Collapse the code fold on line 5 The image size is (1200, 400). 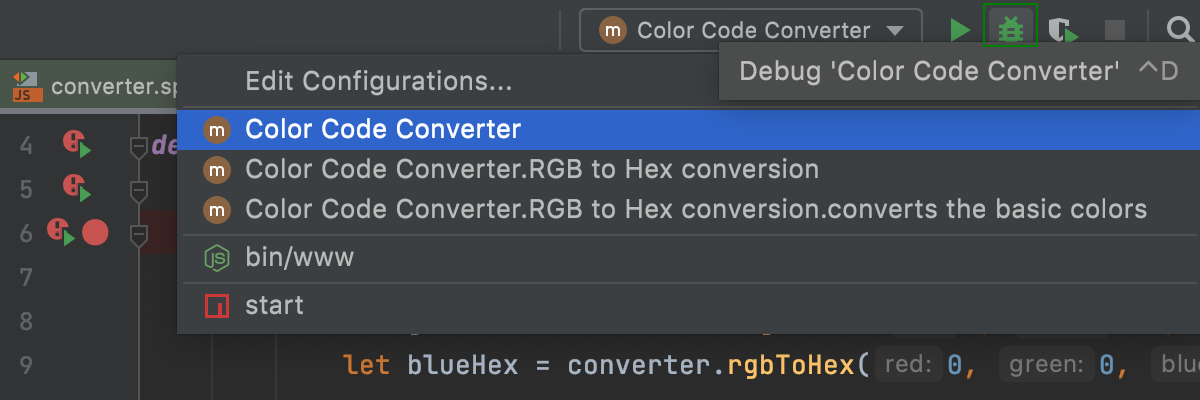(x=139, y=189)
